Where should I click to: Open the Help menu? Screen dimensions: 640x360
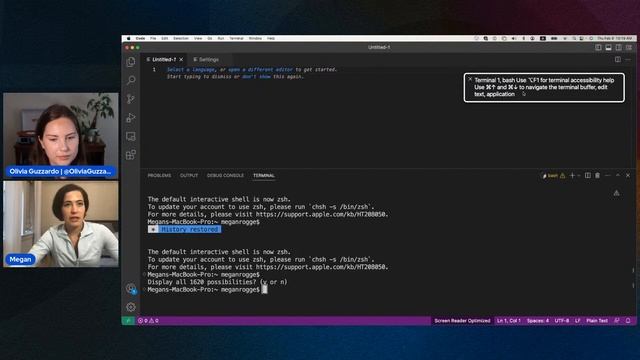[x=271, y=38]
